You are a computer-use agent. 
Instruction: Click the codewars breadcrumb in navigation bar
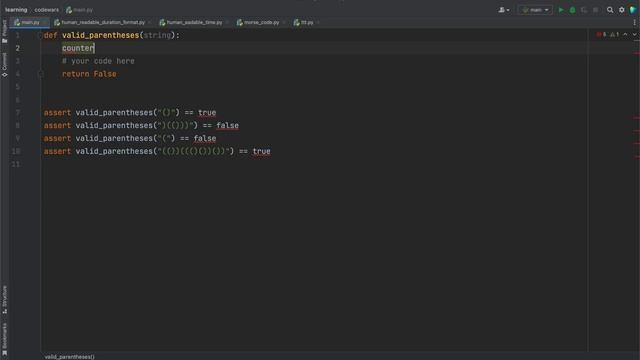pyautogui.click(x=47, y=10)
